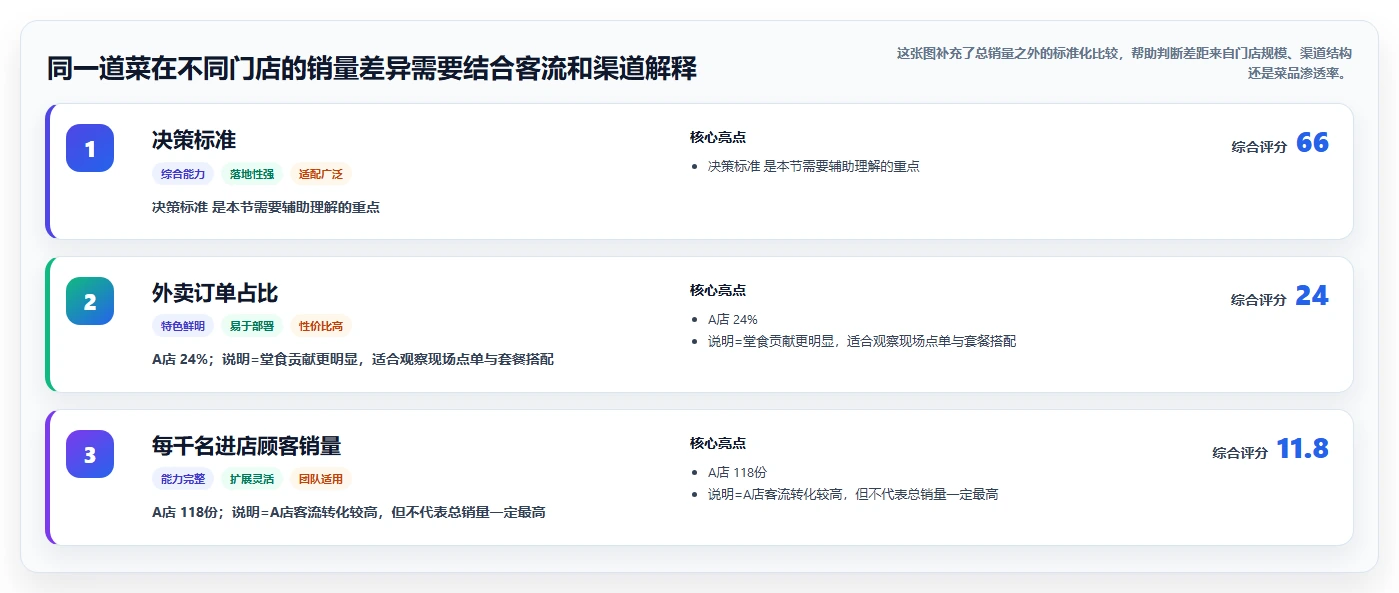Select the 特色鲜明 tag
Screen dimensions: 1399x593
[183, 326]
